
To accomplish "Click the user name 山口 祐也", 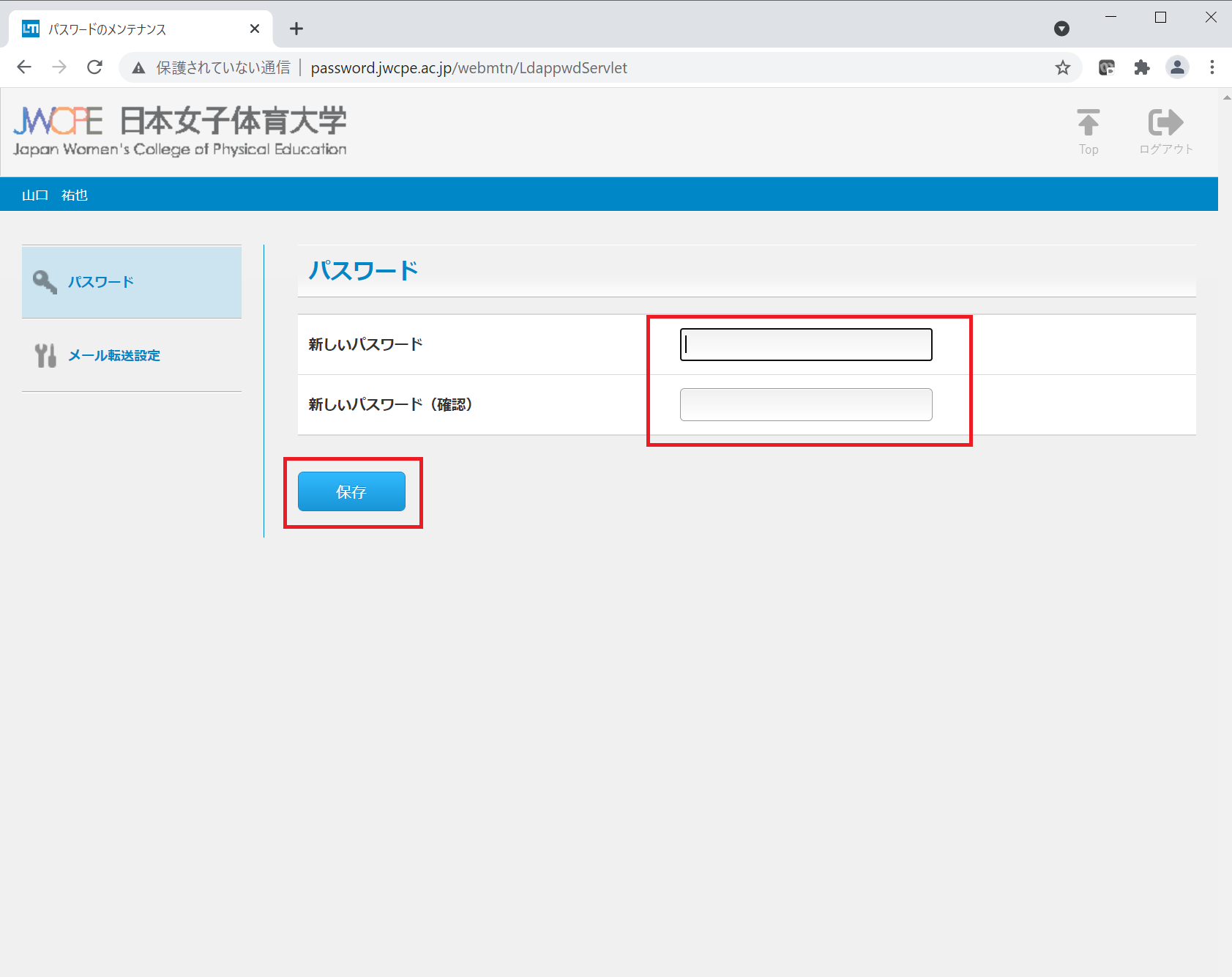I will point(55,195).
